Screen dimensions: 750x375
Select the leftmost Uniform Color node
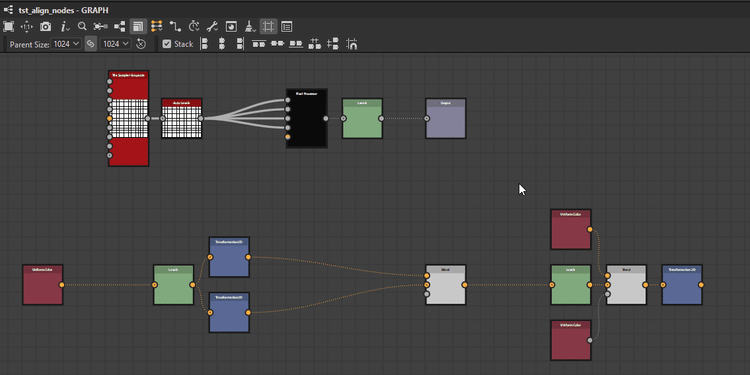pos(43,285)
